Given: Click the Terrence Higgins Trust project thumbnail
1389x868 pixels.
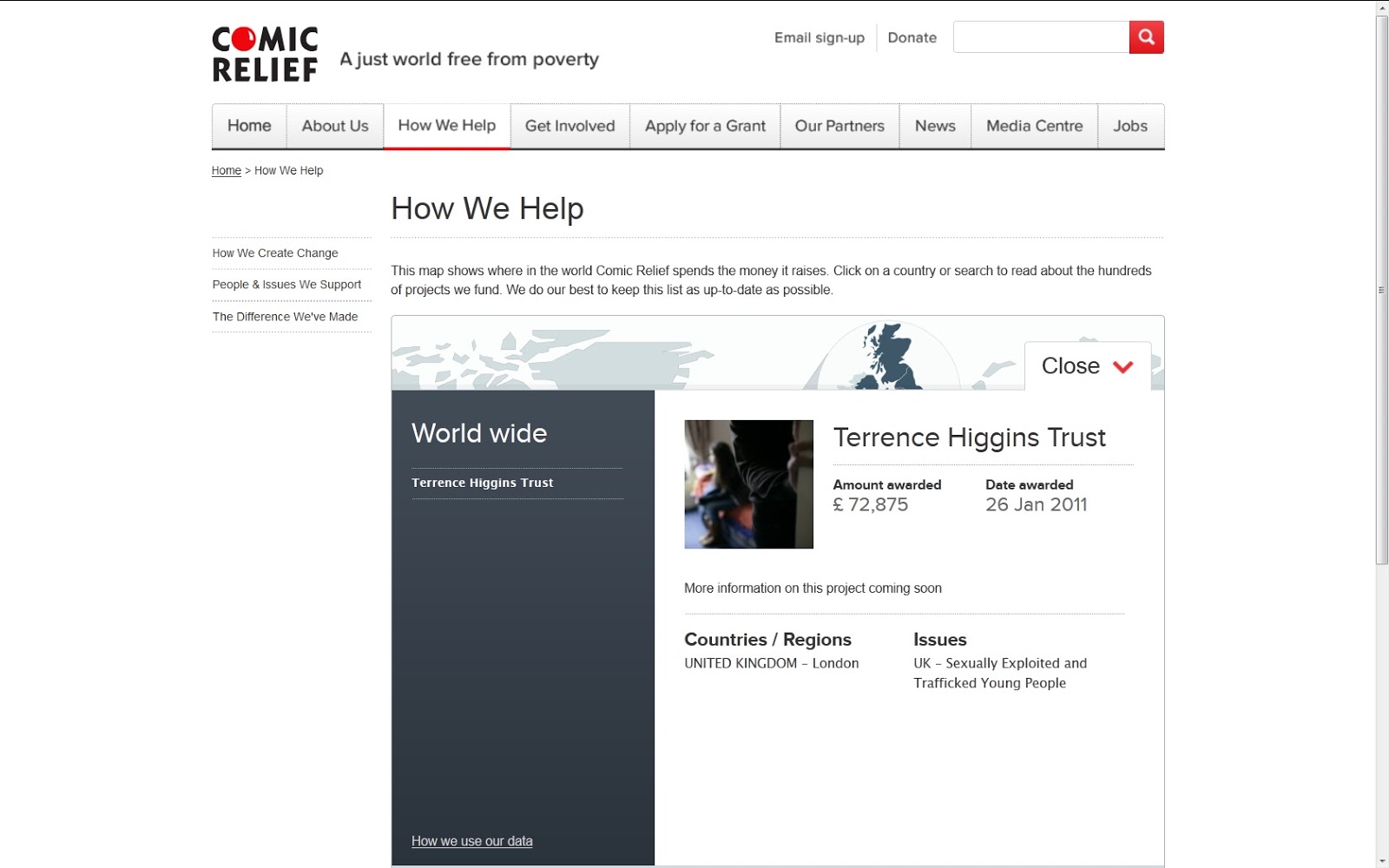Looking at the screenshot, I should point(748,484).
